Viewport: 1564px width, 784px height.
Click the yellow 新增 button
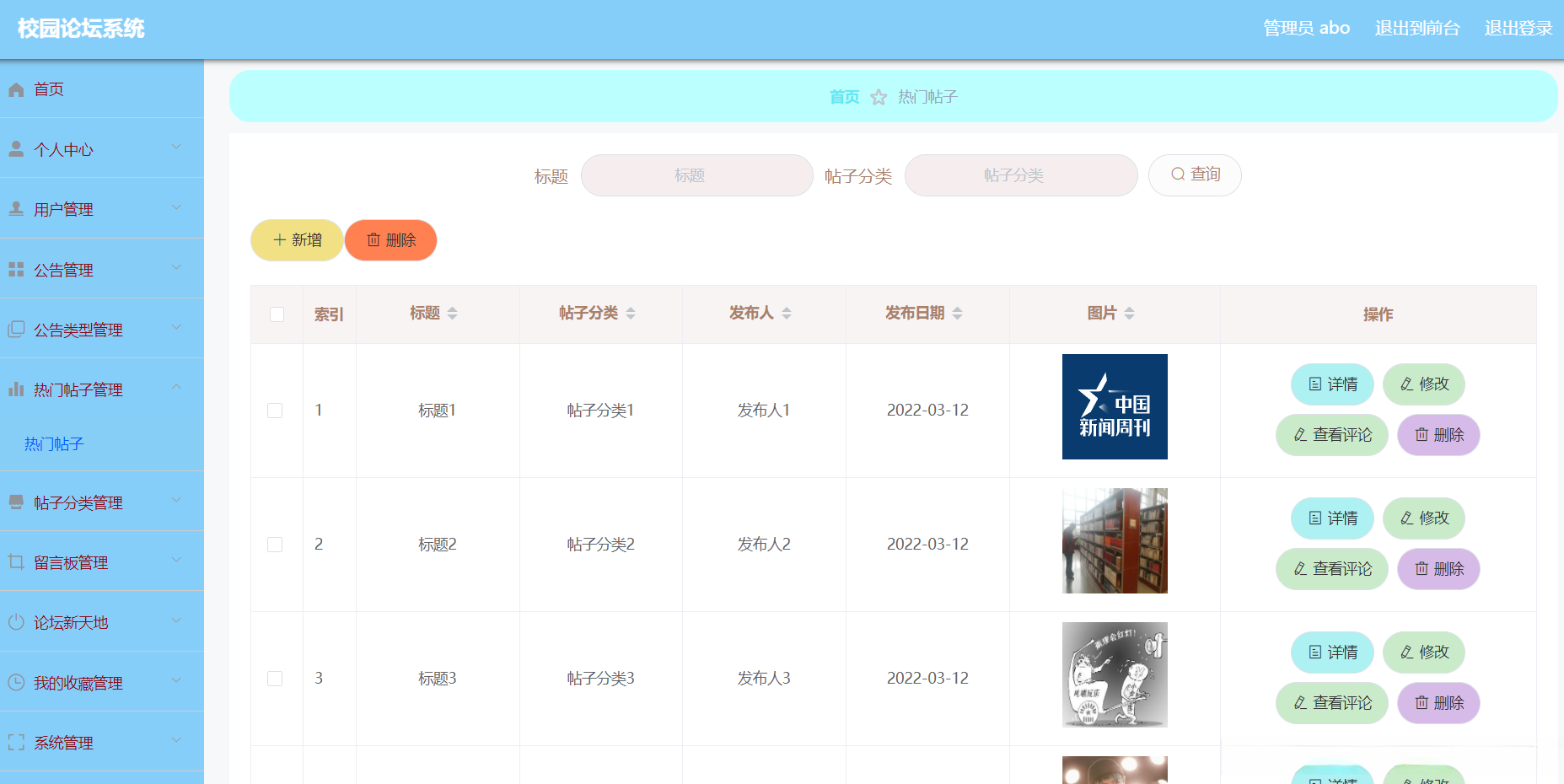[x=297, y=240]
